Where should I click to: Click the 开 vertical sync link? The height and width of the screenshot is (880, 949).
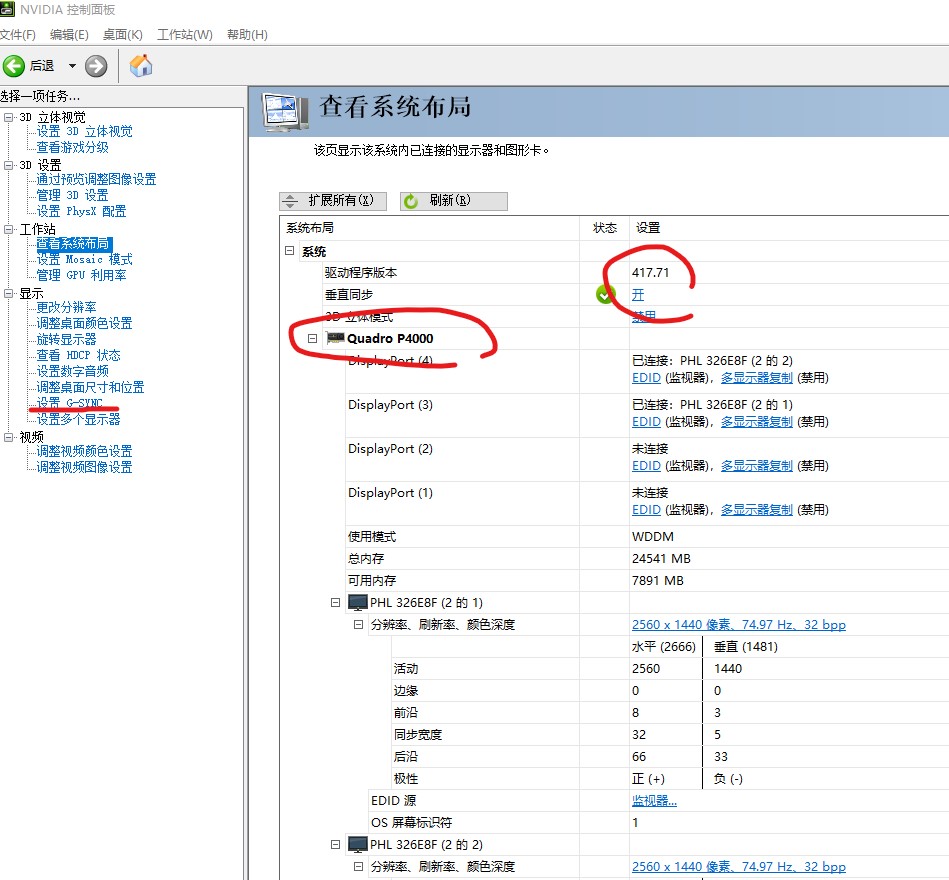pos(638,295)
